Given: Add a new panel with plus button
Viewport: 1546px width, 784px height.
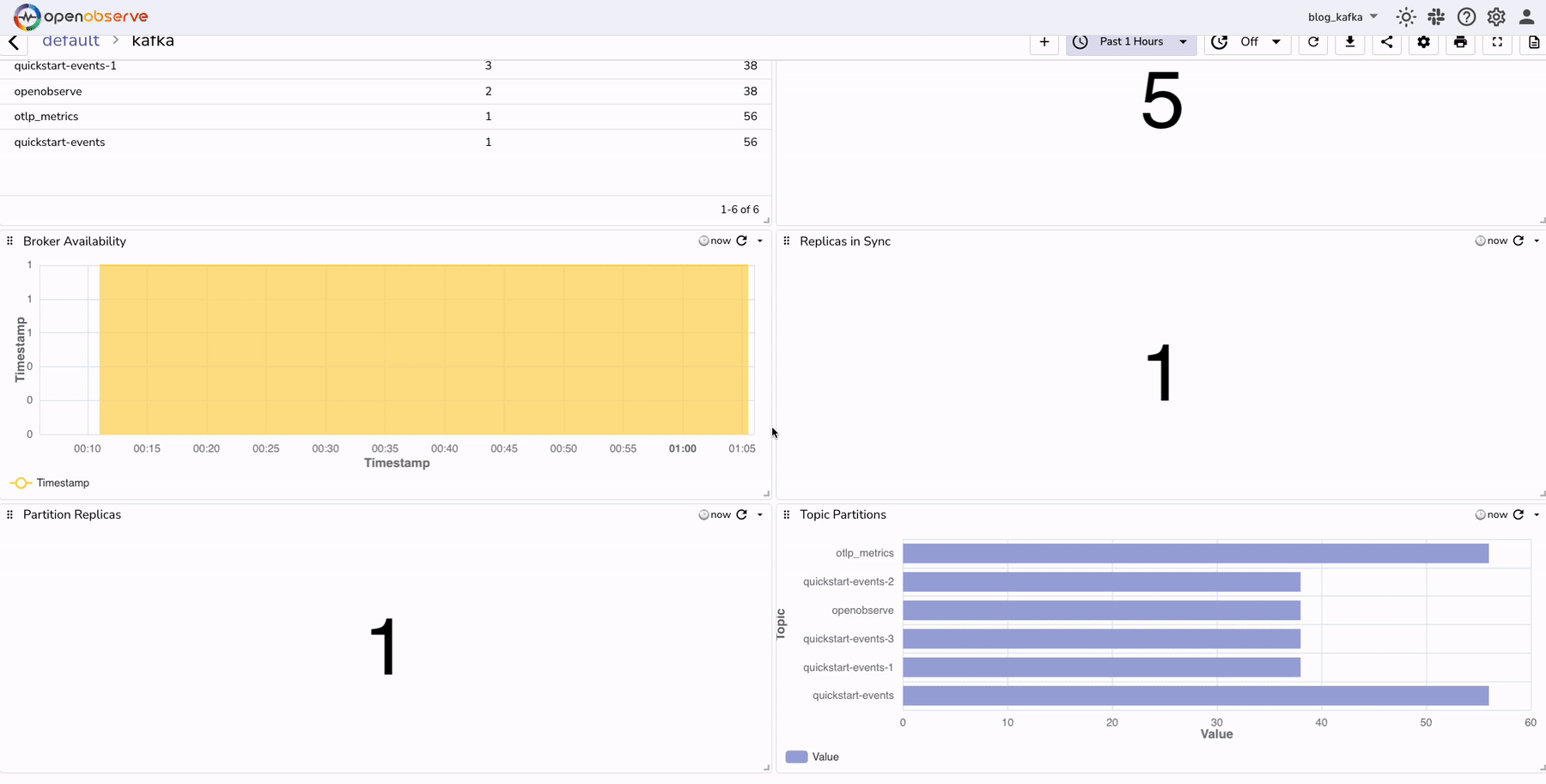Looking at the screenshot, I should coord(1044,41).
